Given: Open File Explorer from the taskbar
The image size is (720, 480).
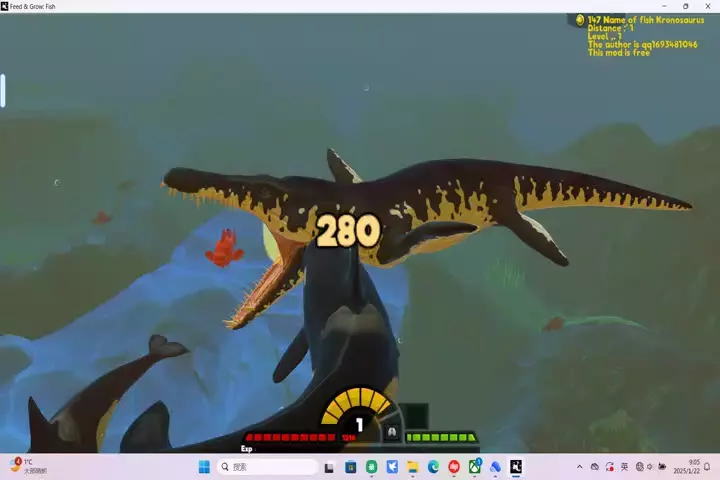Looking at the screenshot, I should click(x=413, y=467).
